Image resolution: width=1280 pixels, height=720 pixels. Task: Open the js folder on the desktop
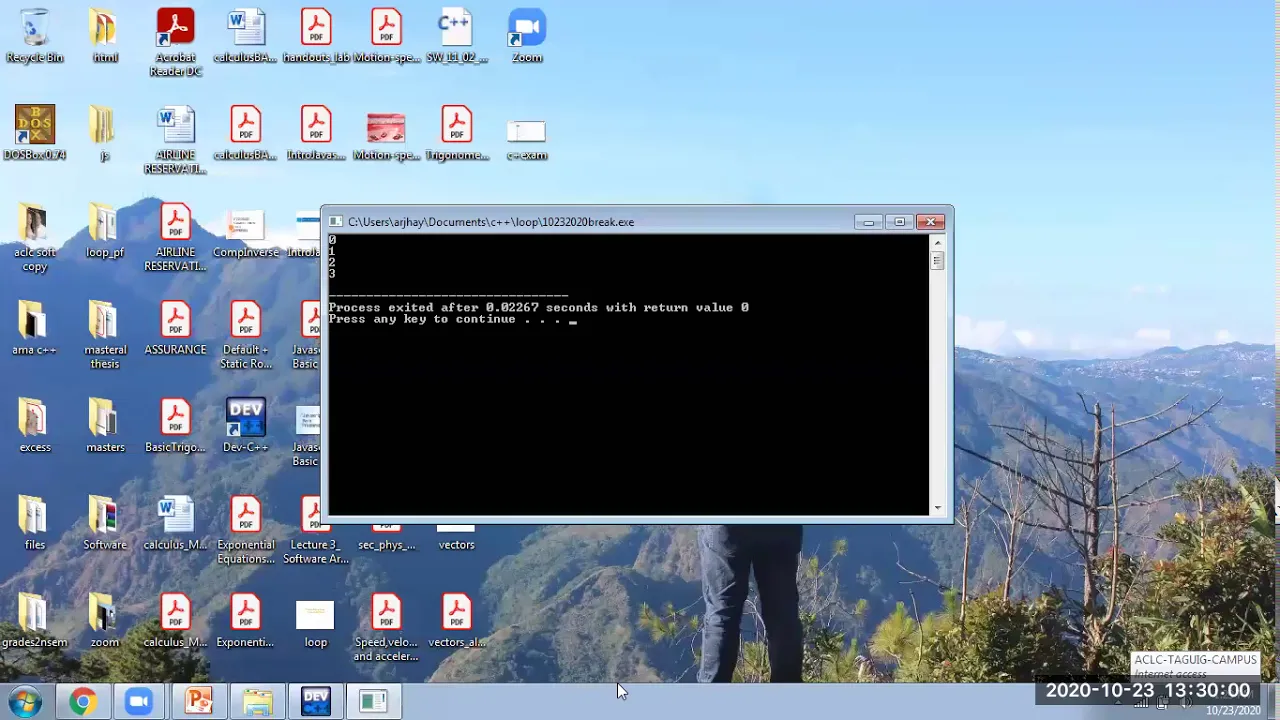point(104,133)
